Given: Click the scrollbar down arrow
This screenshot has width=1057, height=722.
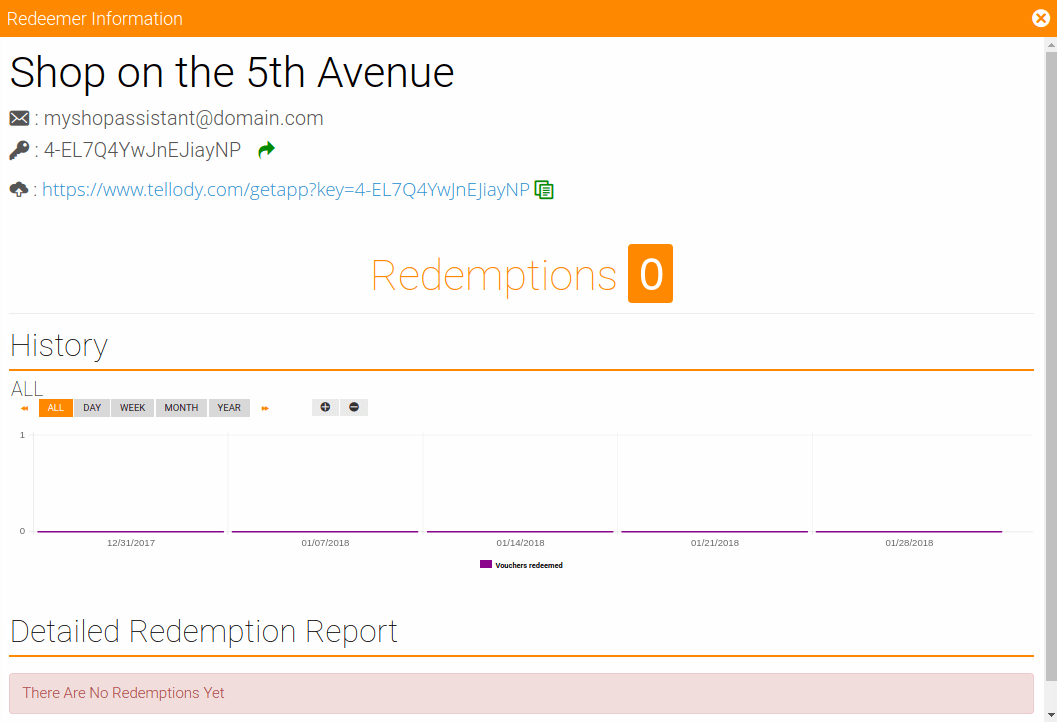Looking at the screenshot, I should (x=1051, y=715).
